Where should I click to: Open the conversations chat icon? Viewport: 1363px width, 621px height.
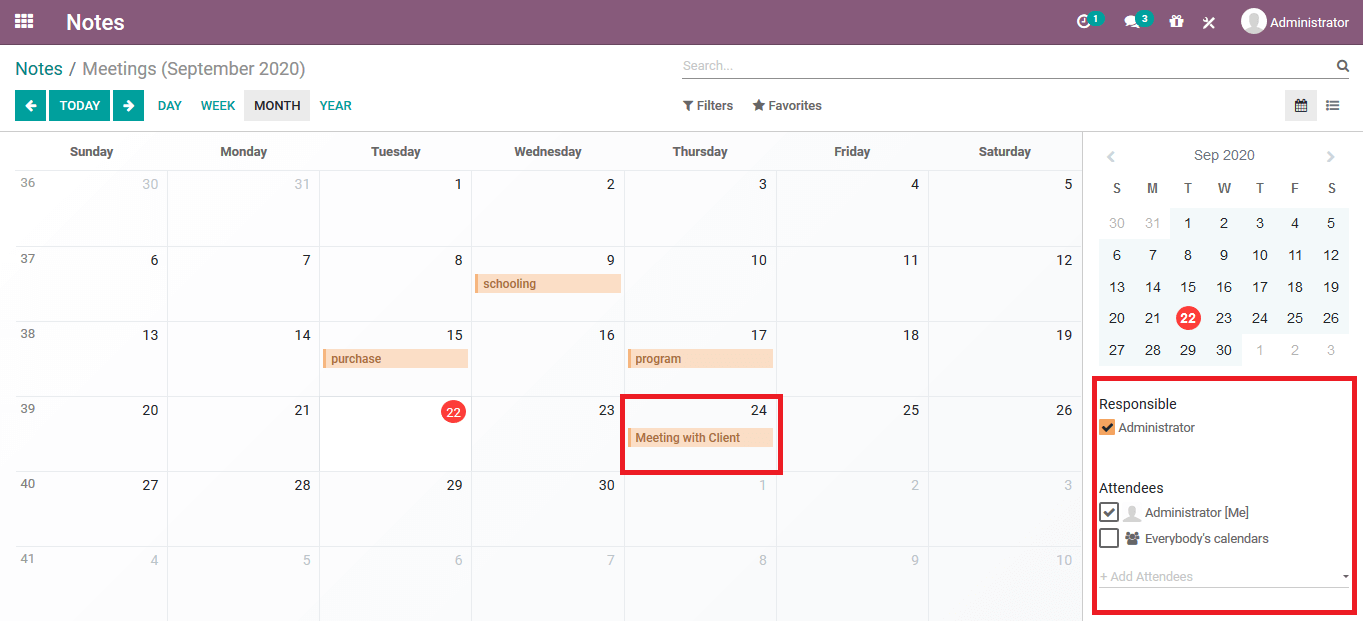click(x=1131, y=22)
